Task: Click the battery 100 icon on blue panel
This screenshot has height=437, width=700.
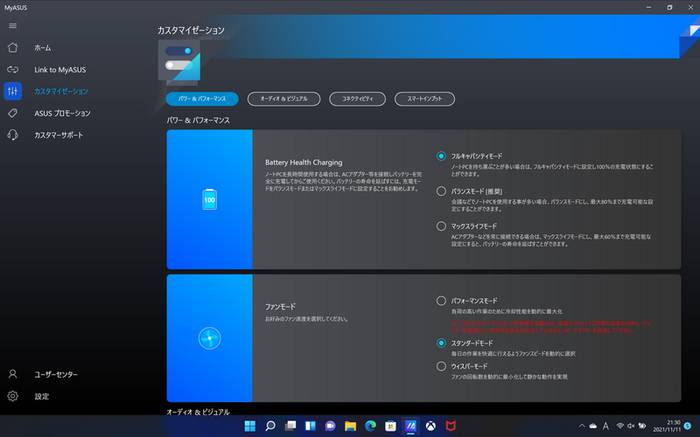Action: click(209, 199)
